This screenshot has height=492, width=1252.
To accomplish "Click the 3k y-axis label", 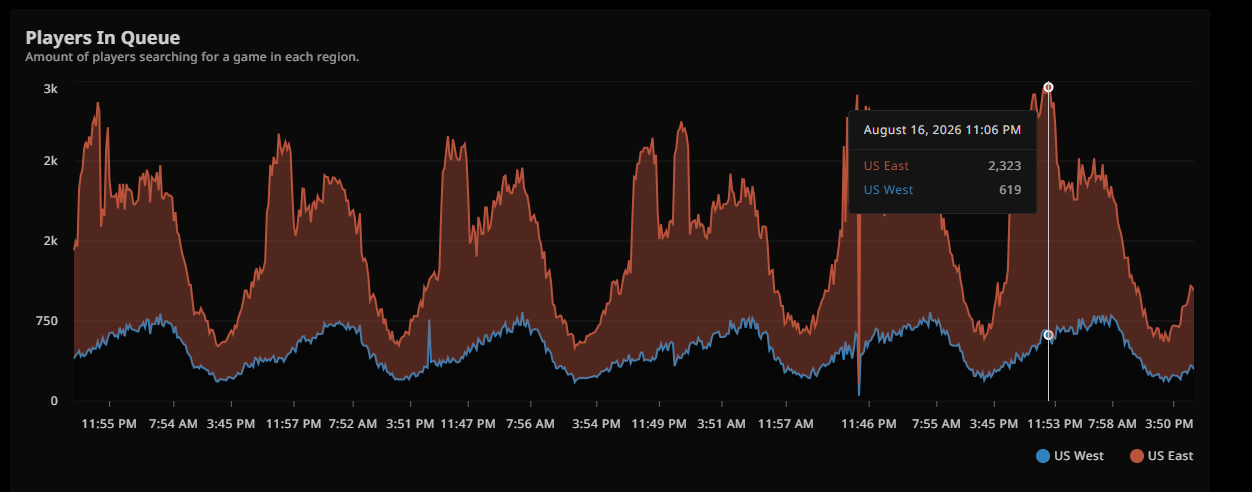I will [50, 89].
